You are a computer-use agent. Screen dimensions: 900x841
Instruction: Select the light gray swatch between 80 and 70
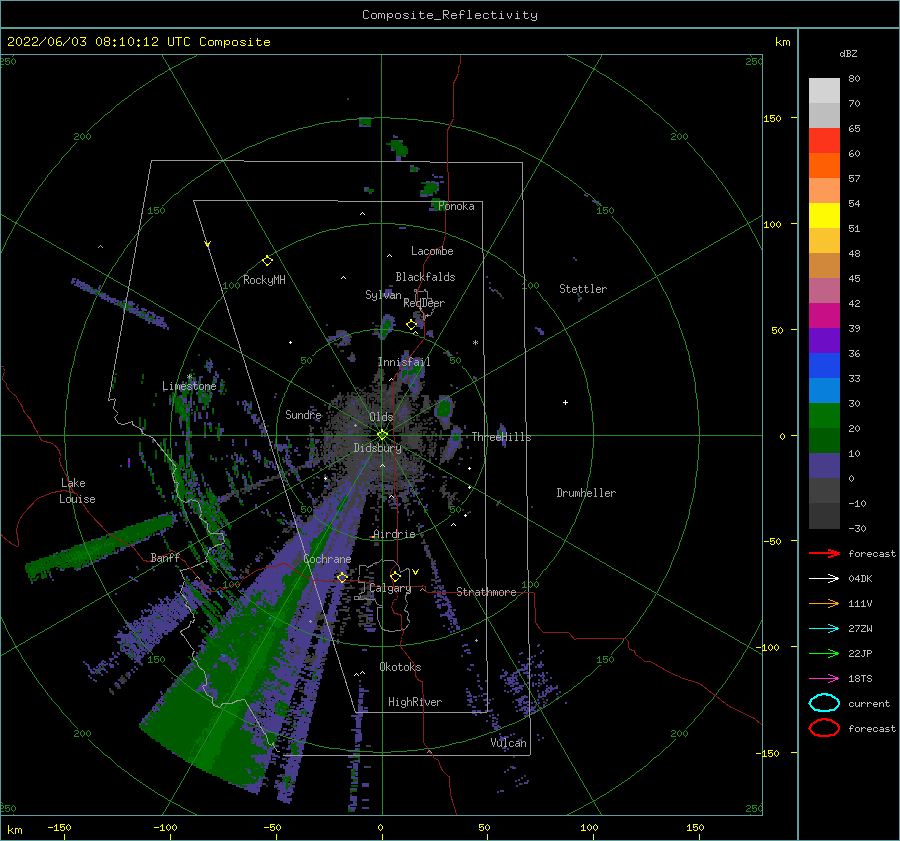tap(824, 91)
